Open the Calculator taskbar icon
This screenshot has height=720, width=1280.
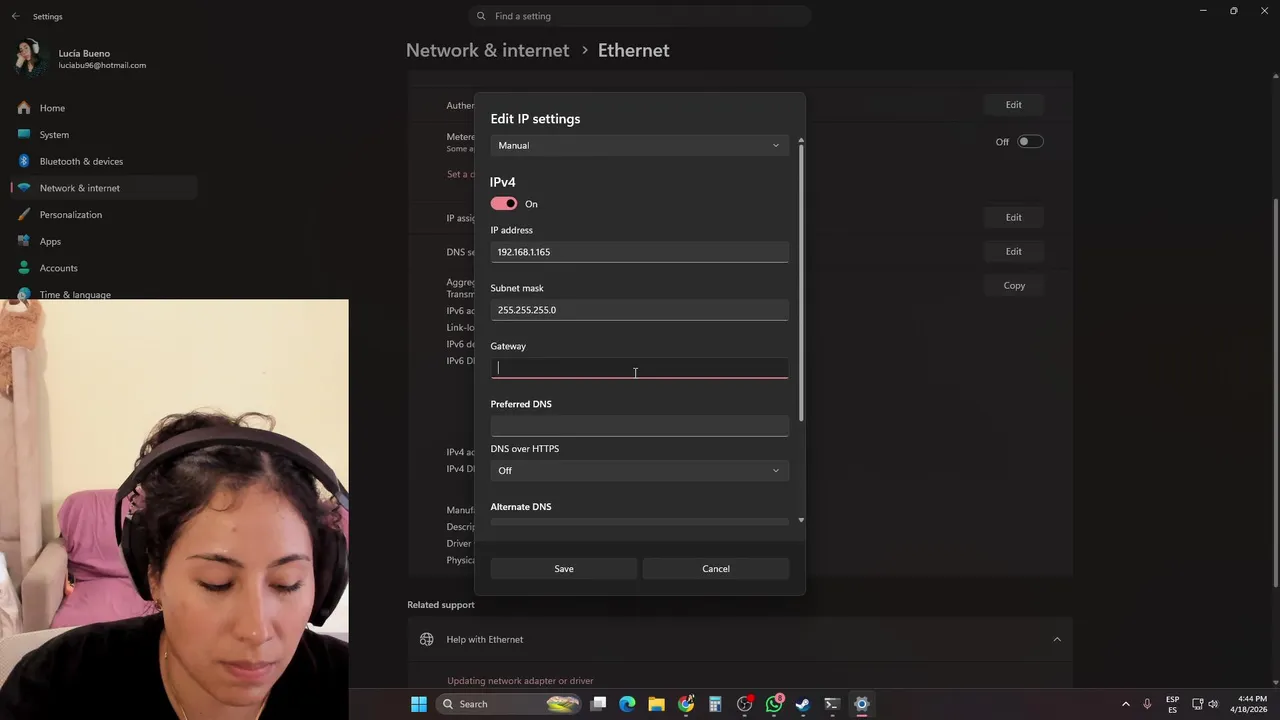(715, 704)
